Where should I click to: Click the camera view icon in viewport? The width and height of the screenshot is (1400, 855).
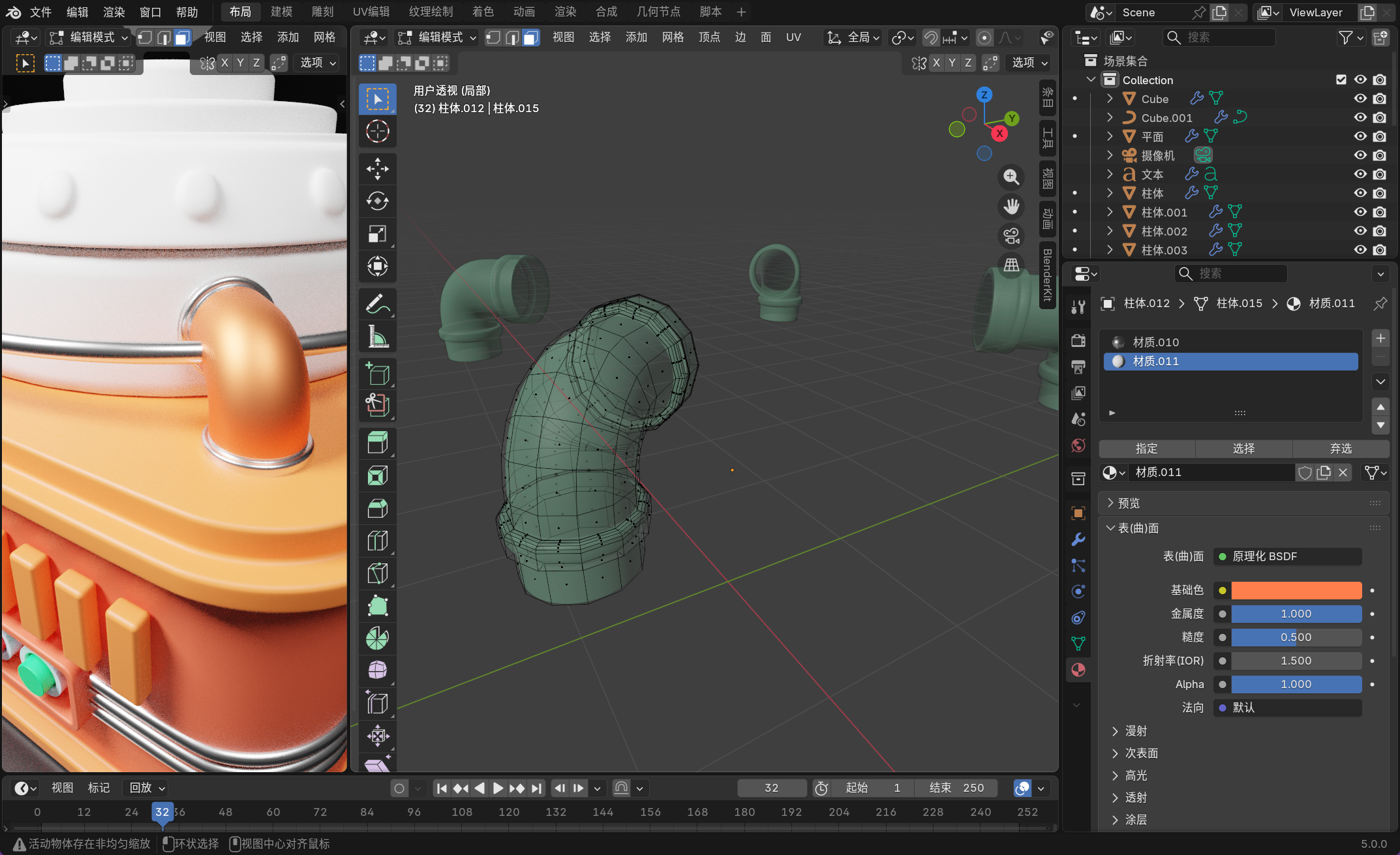click(x=1011, y=235)
